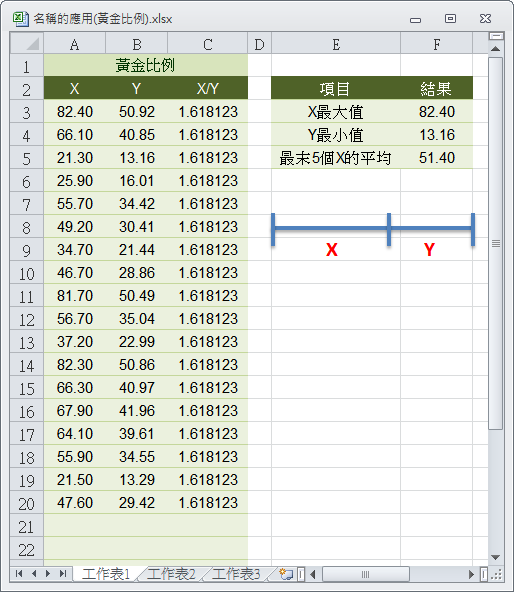
Task: Minimize the workbook window
Action: point(415,20)
